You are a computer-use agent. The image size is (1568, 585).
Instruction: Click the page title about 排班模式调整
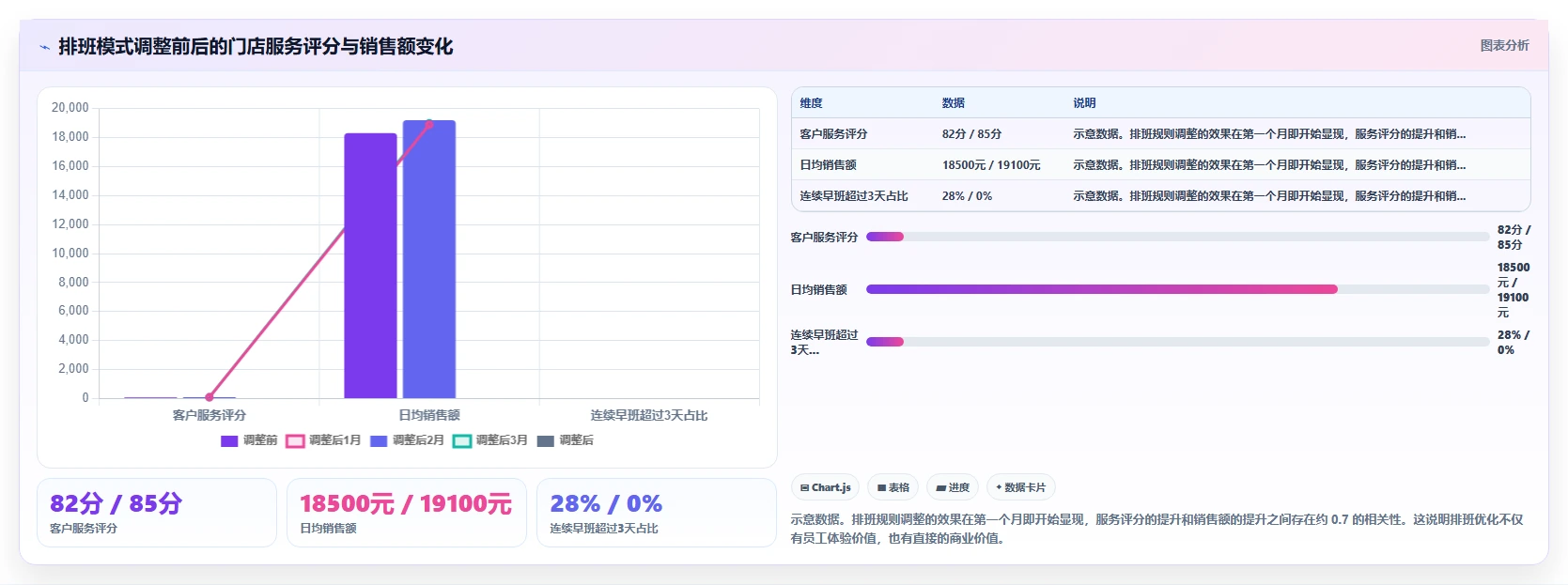[256, 46]
